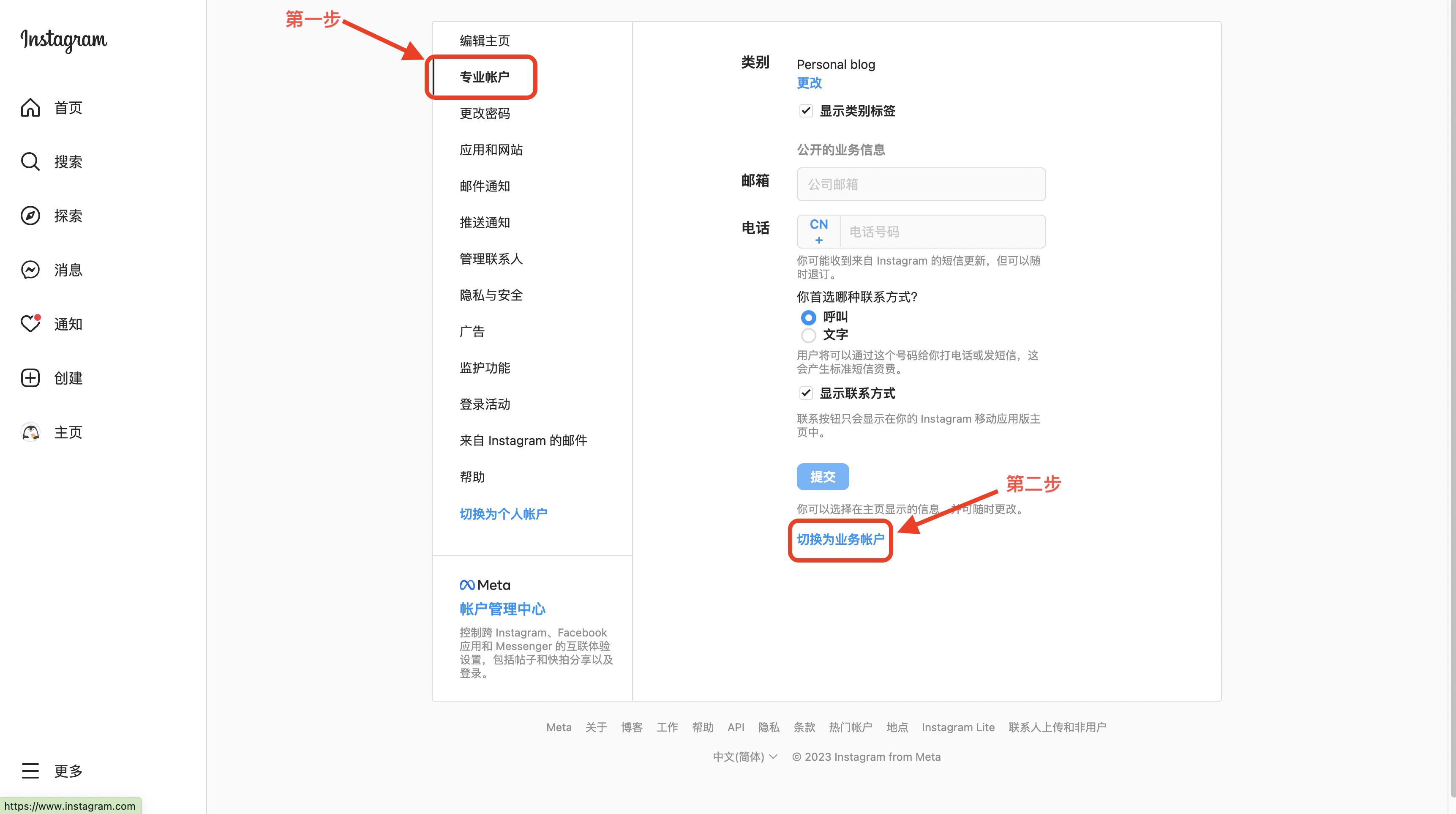Open 应用和网站 settings tab
This screenshot has height=814, width=1456.
532,150
